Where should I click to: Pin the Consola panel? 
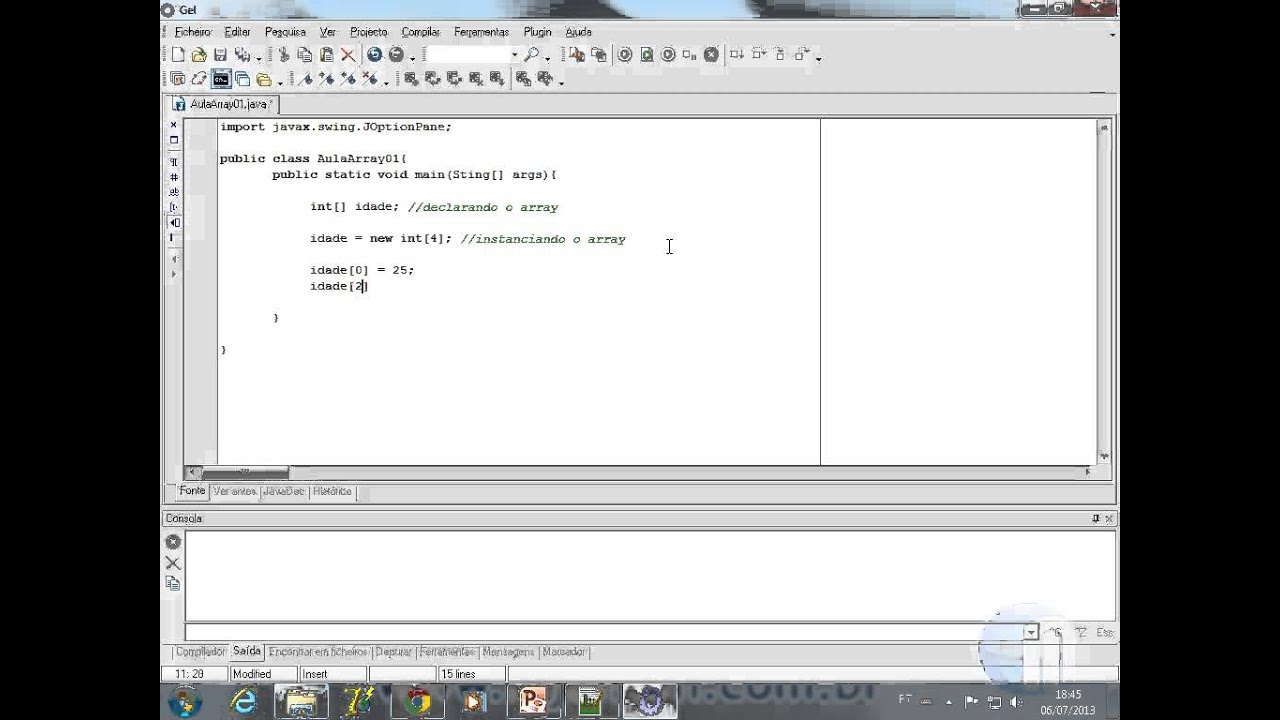(x=1096, y=519)
